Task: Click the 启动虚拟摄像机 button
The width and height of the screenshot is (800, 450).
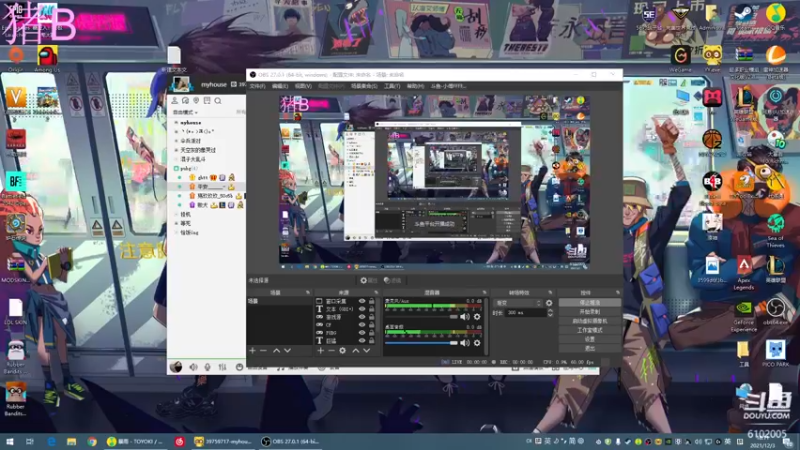Action: (x=590, y=321)
